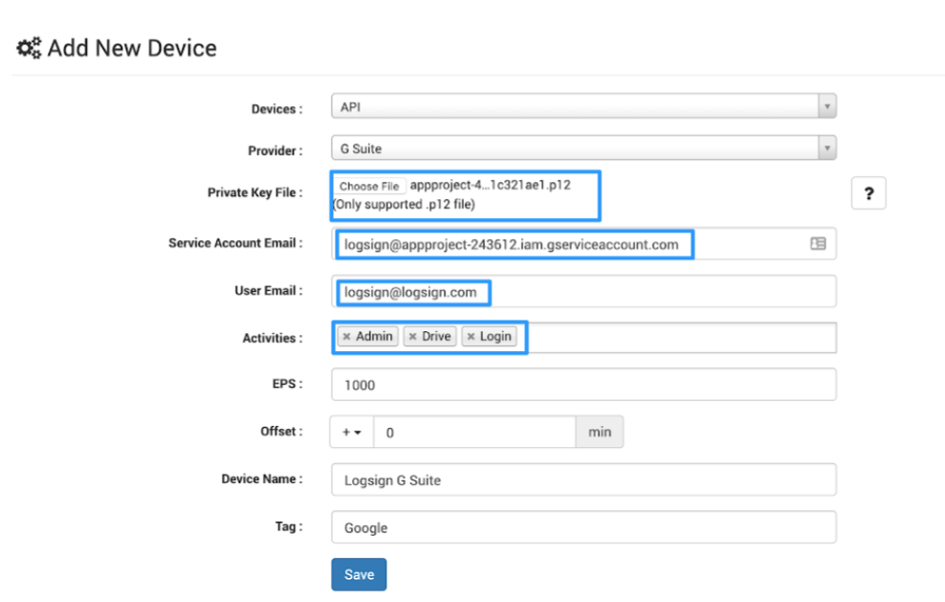Open the offset plus sign dropdown

[352, 432]
